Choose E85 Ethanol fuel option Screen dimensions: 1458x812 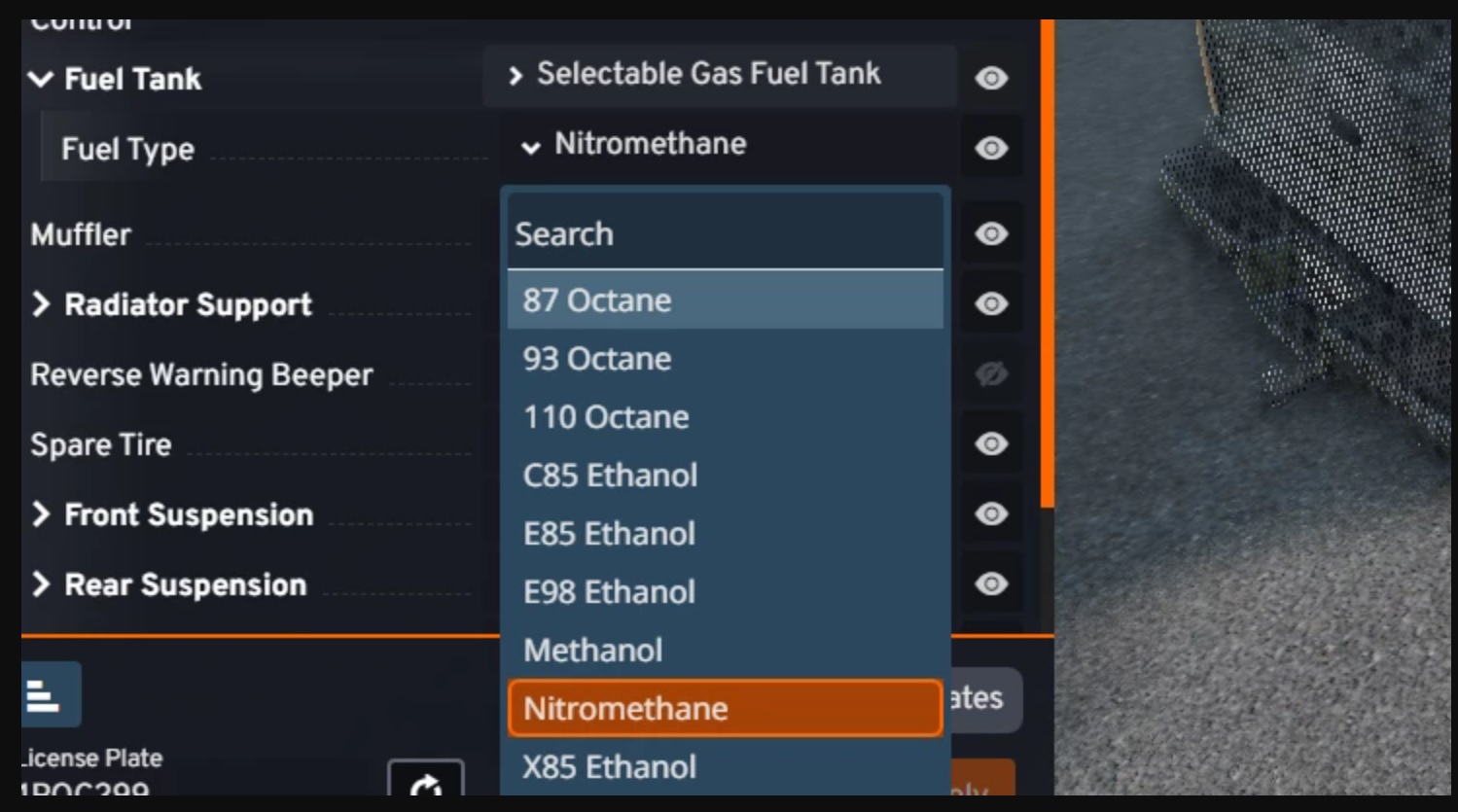tap(725, 534)
